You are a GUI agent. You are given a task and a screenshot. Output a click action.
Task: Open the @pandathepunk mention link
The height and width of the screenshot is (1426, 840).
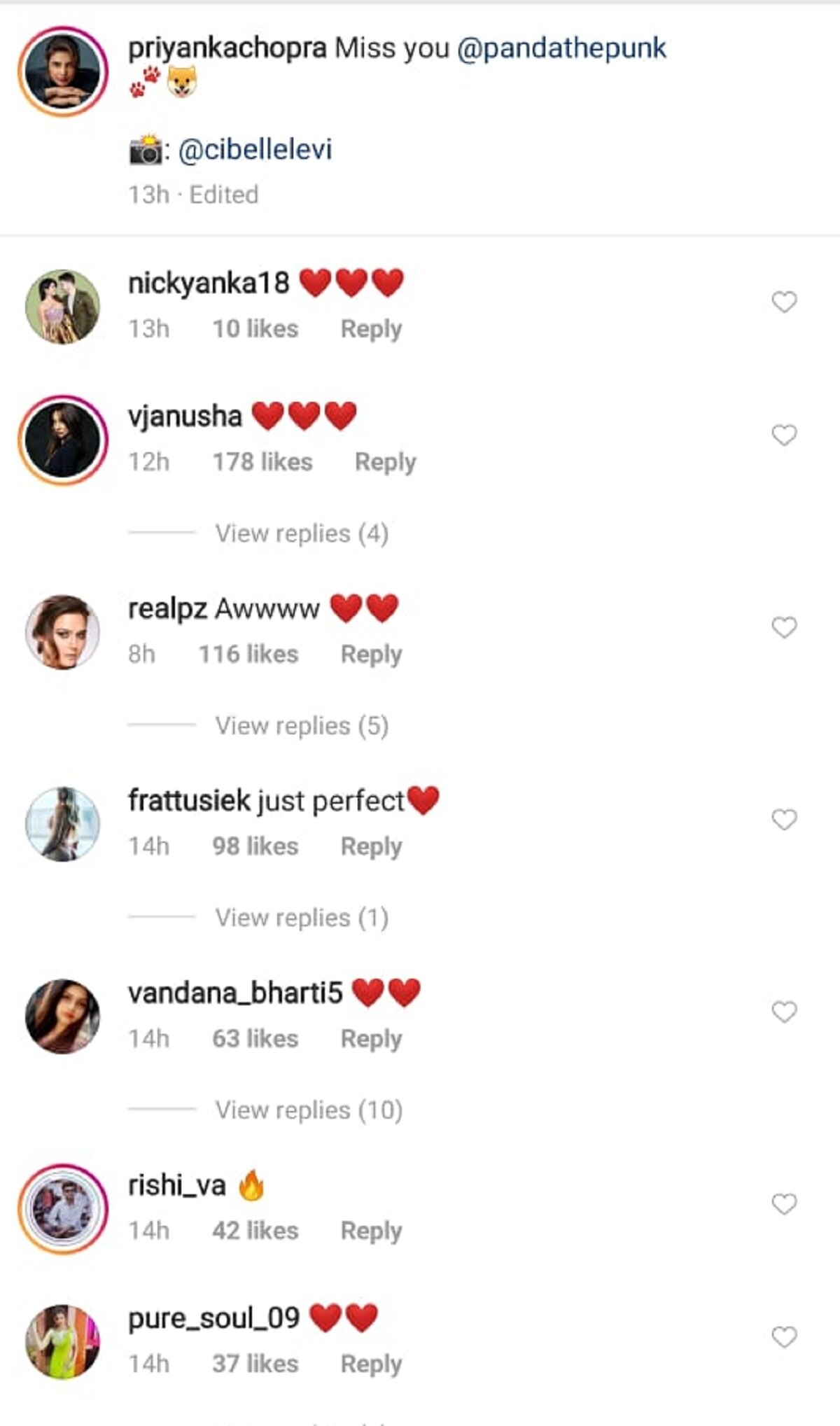pyautogui.click(x=561, y=48)
